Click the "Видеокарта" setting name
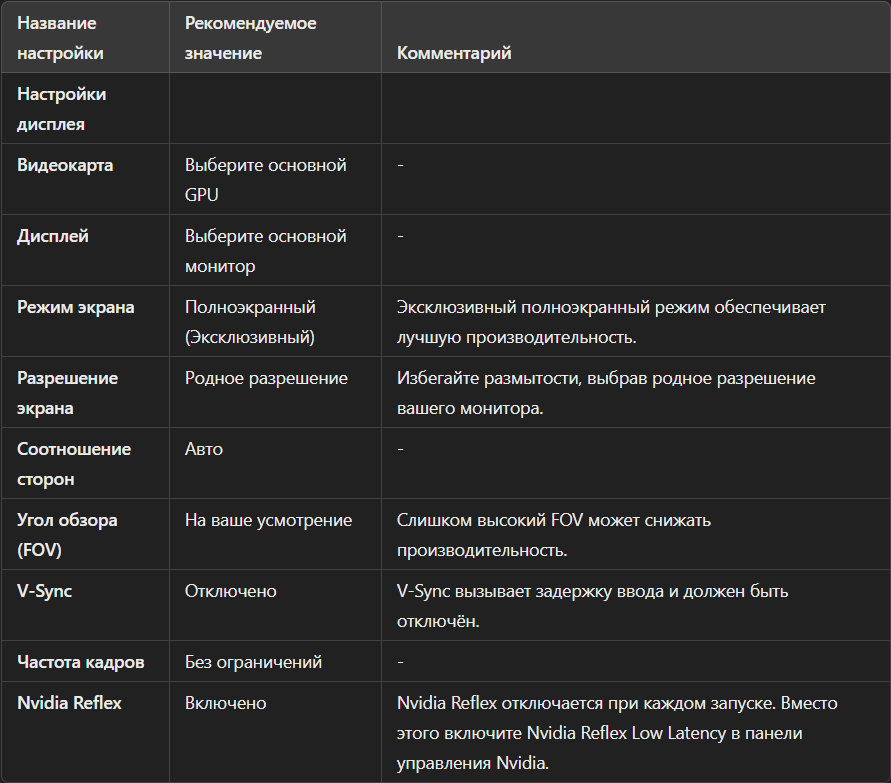Screen dimensions: 891x783 (65, 165)
